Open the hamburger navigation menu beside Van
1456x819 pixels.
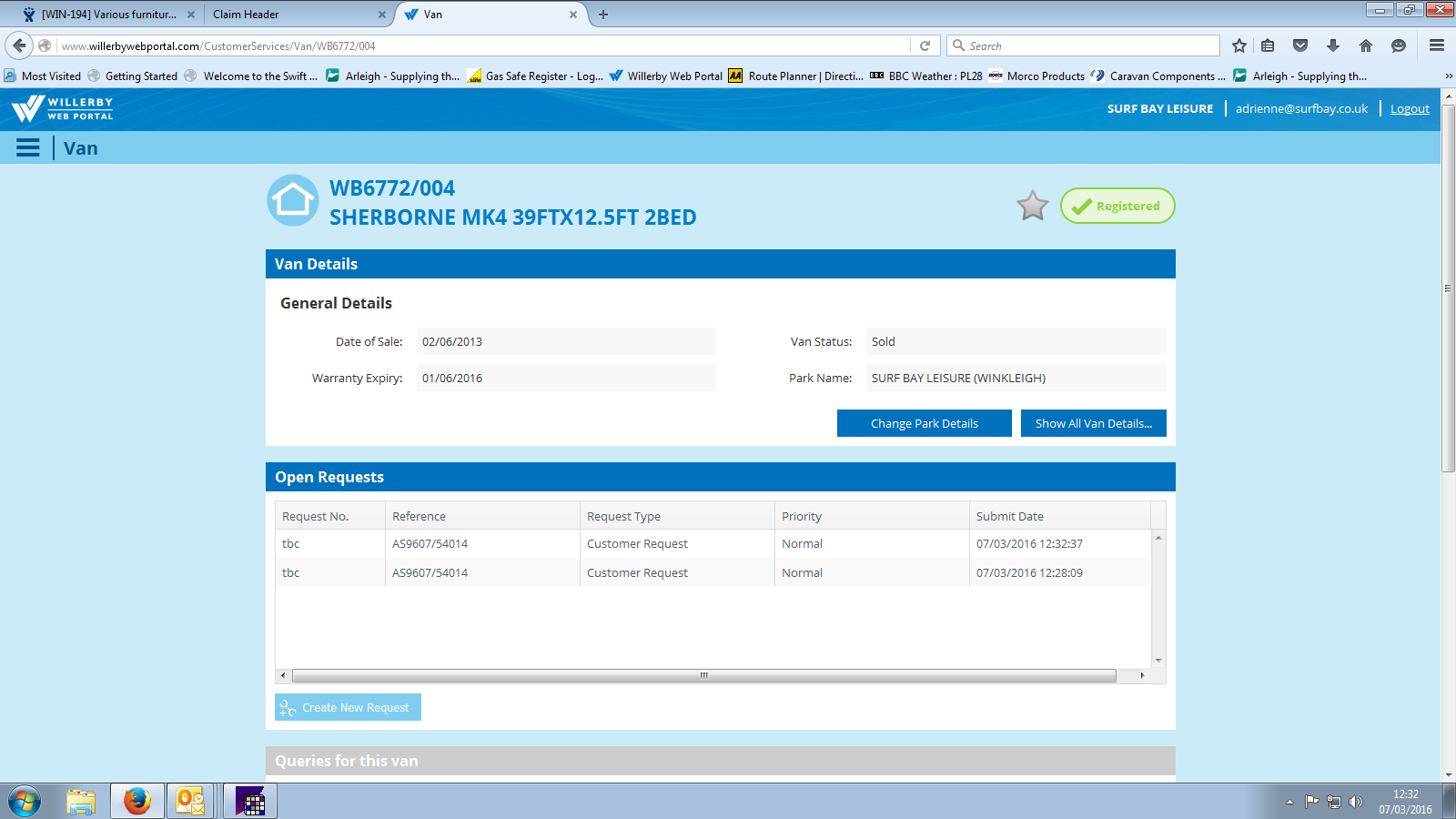[28, 147]
